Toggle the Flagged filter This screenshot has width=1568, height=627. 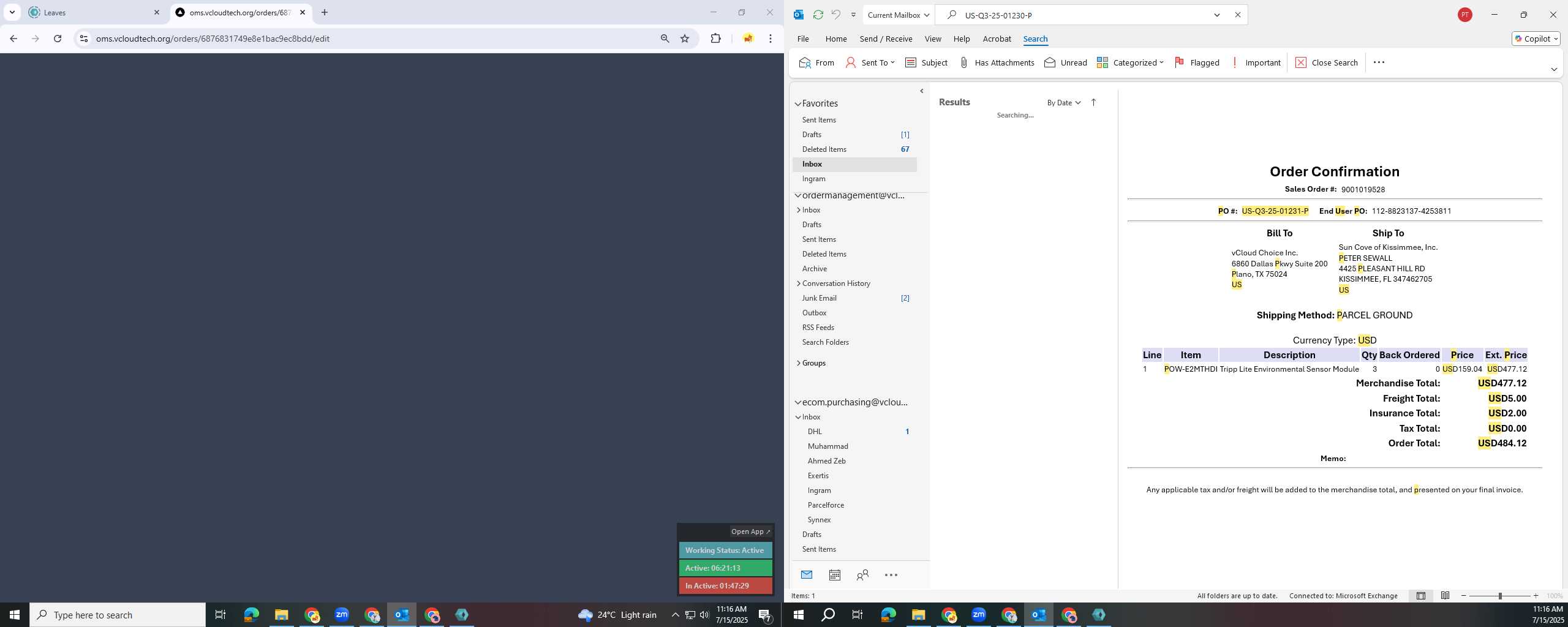(x=1197, y=62)
